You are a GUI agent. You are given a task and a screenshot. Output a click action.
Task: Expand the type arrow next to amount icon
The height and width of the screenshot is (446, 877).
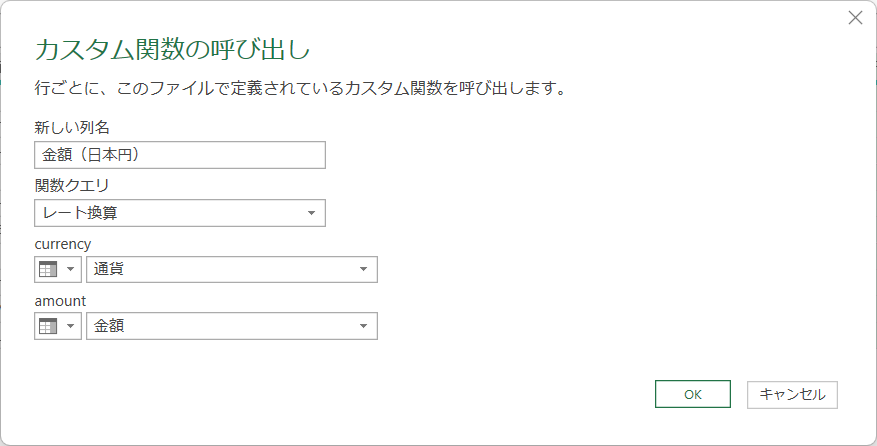(x=71, y=326)
